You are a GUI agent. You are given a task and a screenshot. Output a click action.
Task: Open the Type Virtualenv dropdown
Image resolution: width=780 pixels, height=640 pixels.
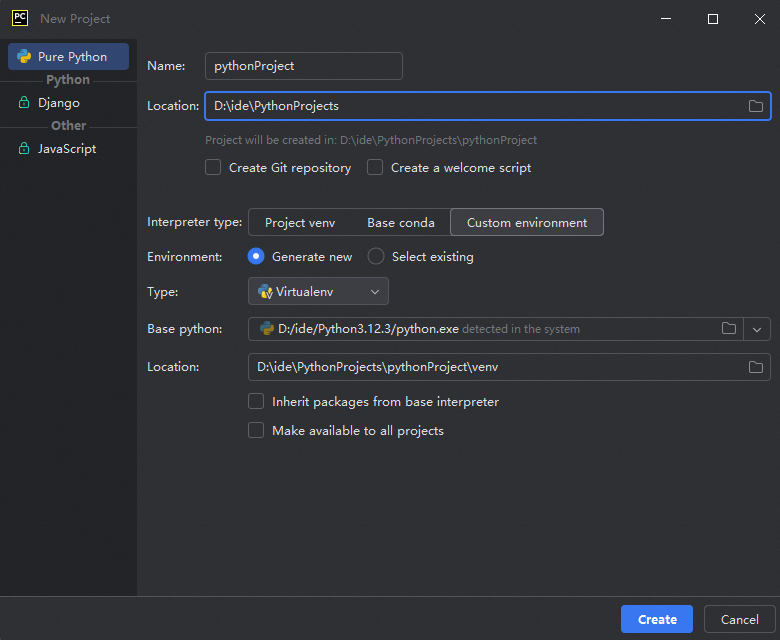click(x=318, y=291)
